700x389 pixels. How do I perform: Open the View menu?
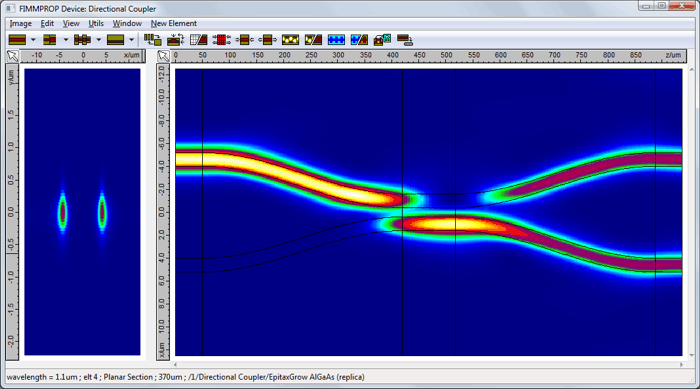click(71, 23)
